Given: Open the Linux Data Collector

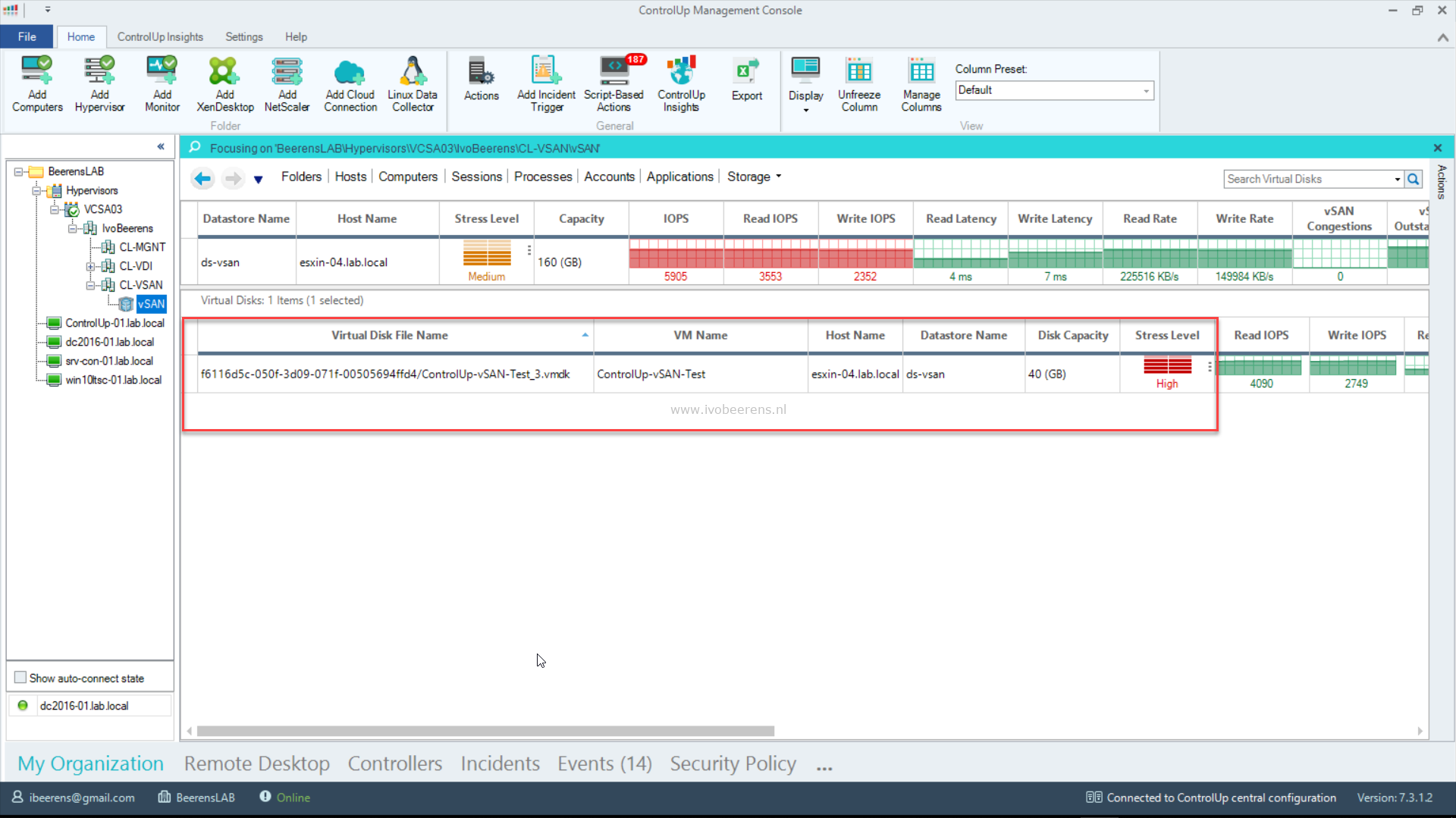Looking at the screenshot, I should click(x=413, y=84).
